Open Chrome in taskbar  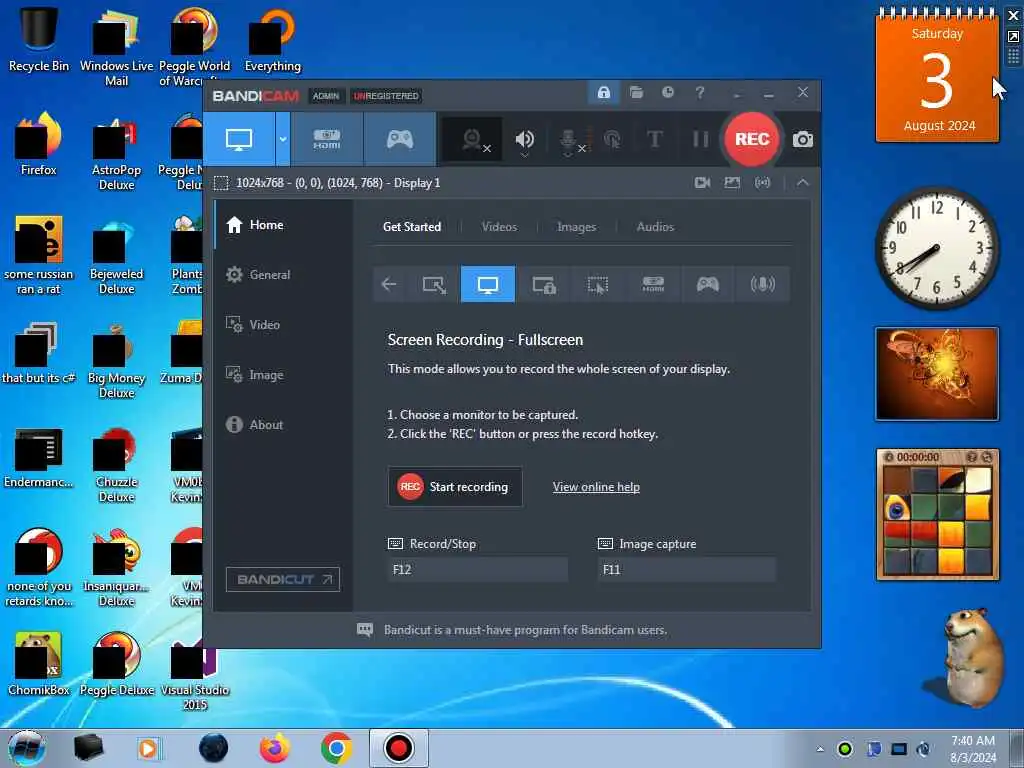click(x=336, y=748)
